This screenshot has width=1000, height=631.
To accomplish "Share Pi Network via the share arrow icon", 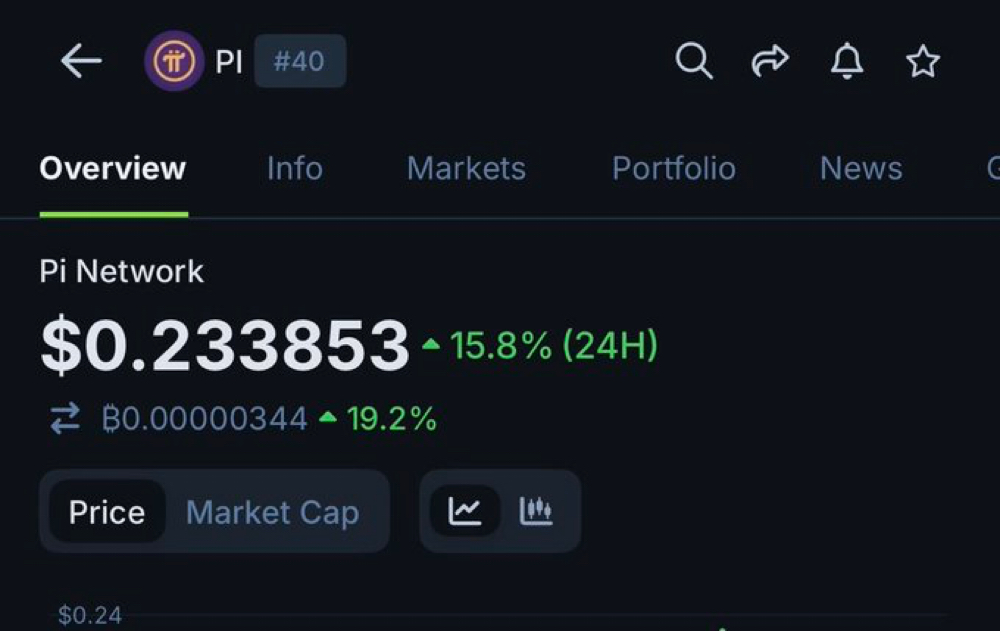I will 770,60.
